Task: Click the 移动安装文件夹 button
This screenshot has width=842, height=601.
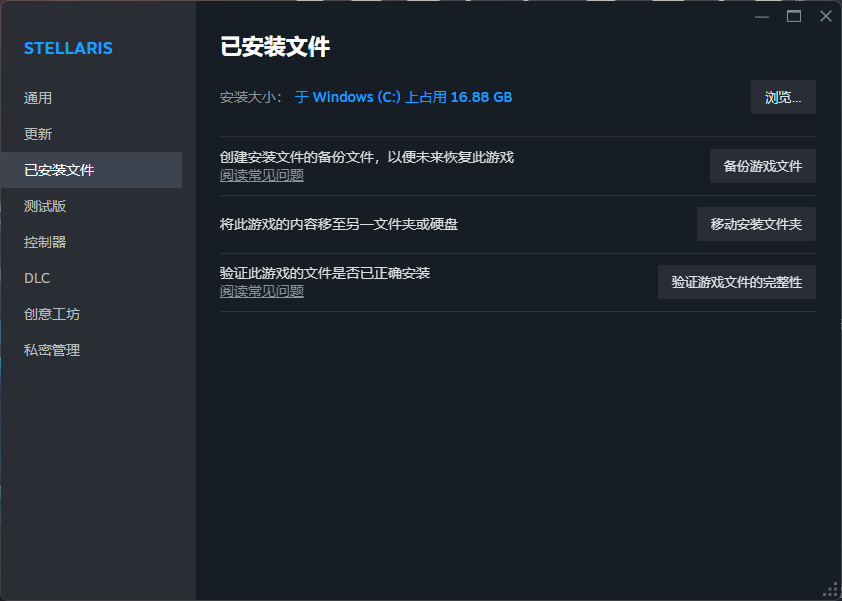Action: click(x=756, y=224)
